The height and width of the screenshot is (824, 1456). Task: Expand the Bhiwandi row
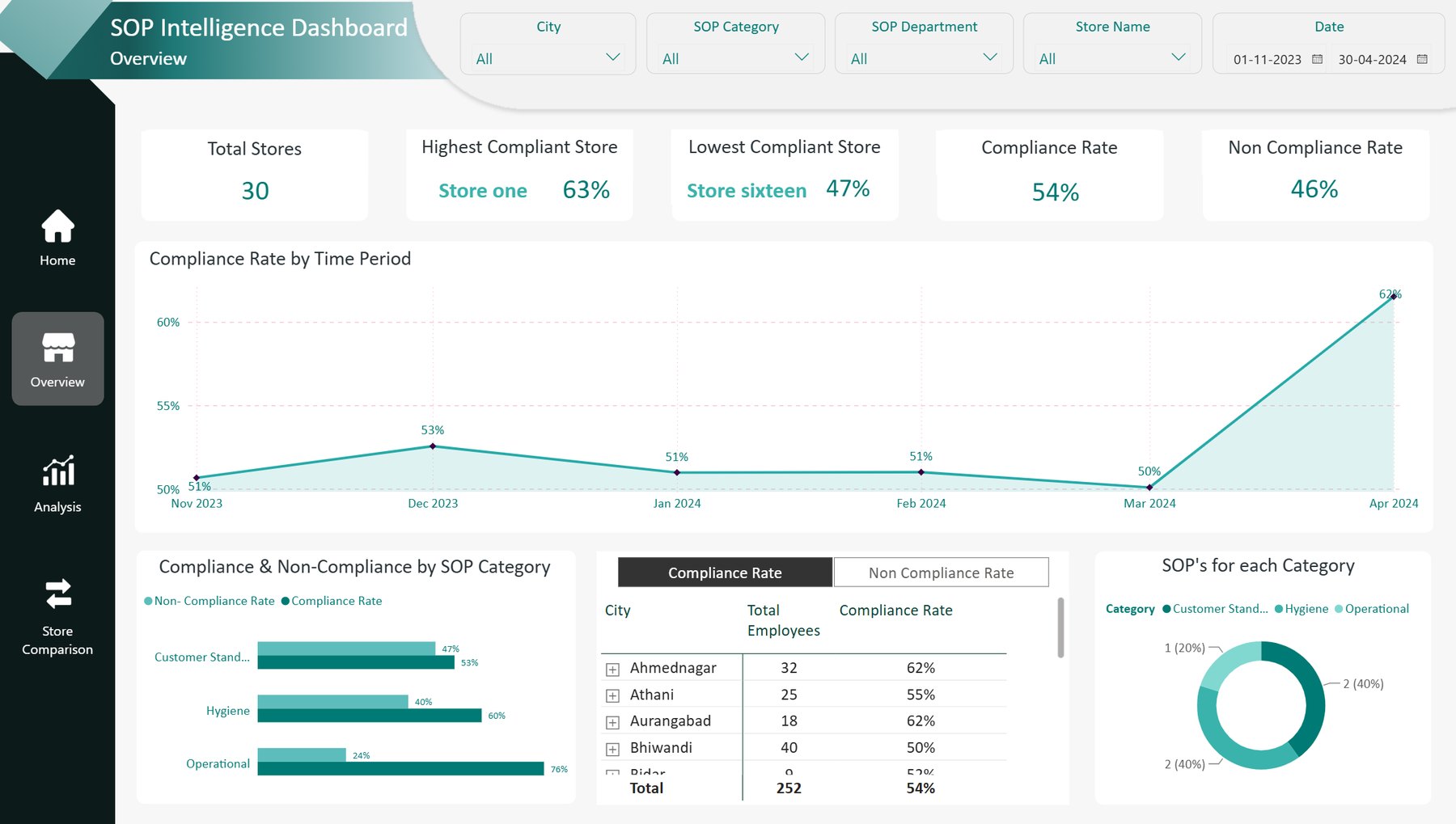tap(612, 749)
